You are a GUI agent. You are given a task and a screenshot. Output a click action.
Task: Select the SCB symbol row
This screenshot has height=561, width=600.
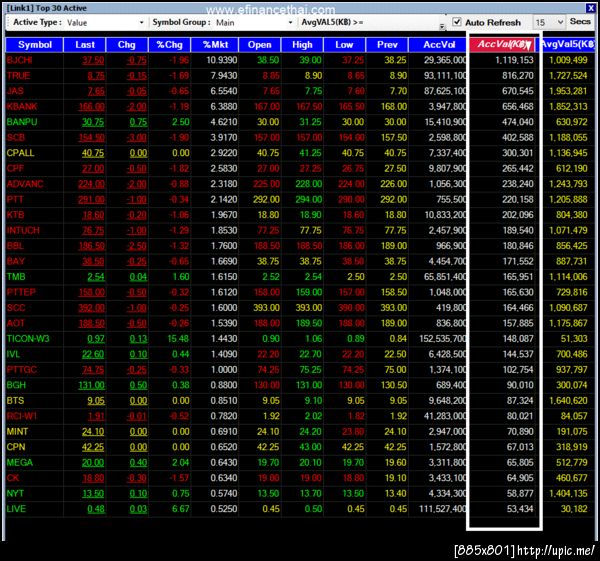point(300,137)
